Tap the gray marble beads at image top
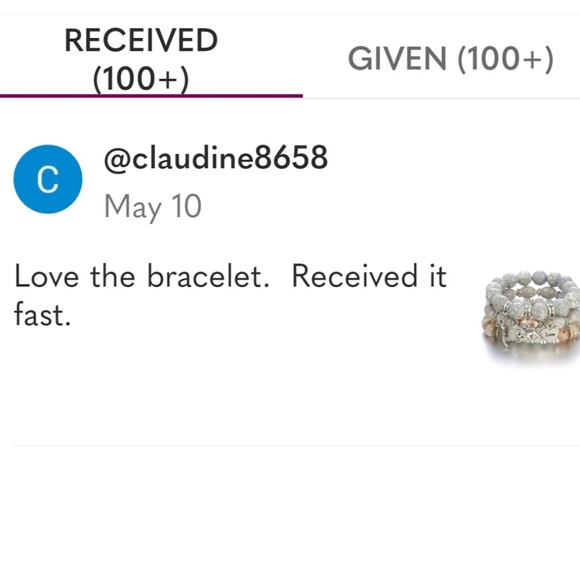580x580 pixels. coord(533,285)
